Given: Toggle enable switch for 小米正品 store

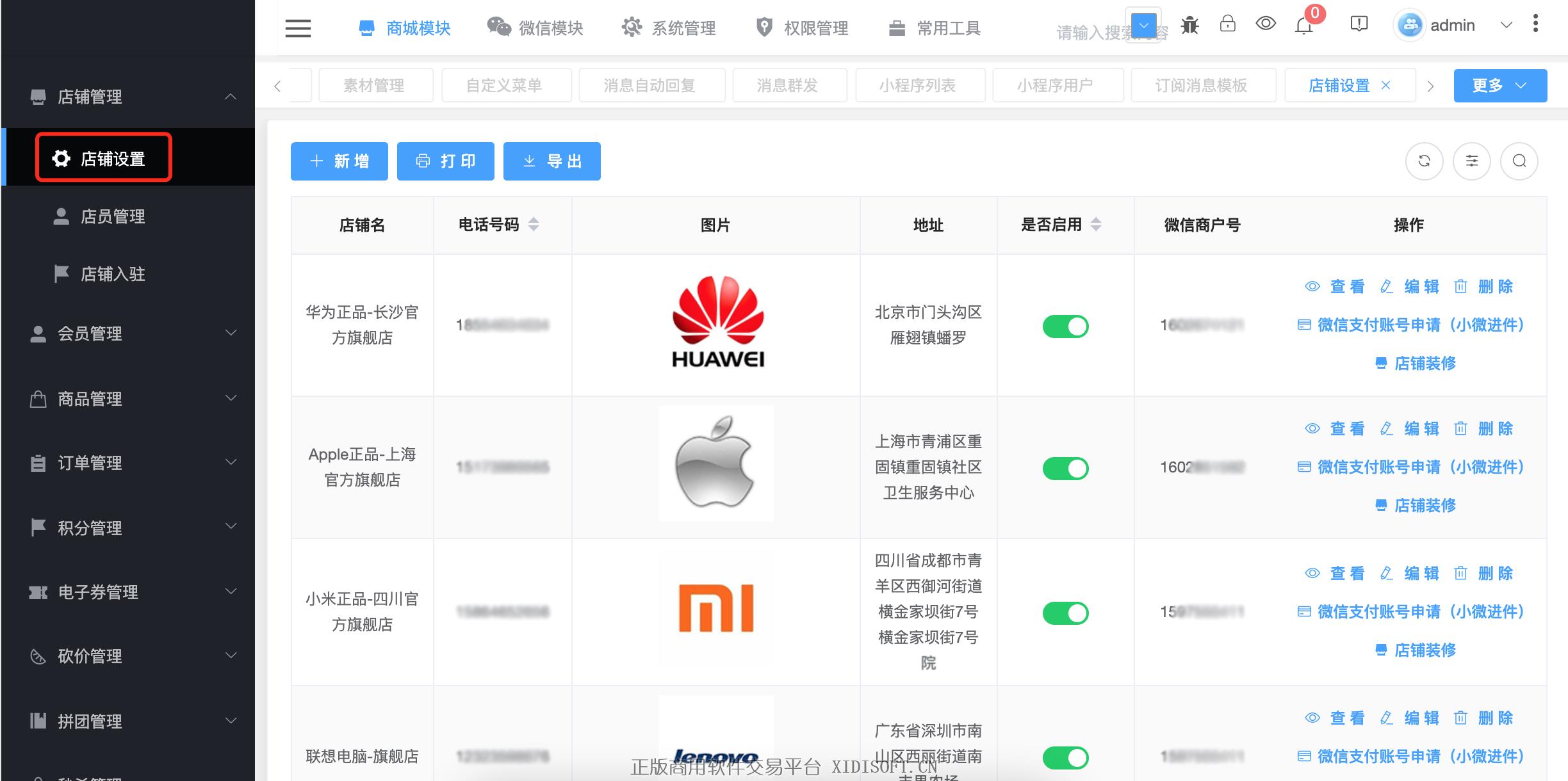Looking at the screenshot, I should click(x=1065, y=613).
